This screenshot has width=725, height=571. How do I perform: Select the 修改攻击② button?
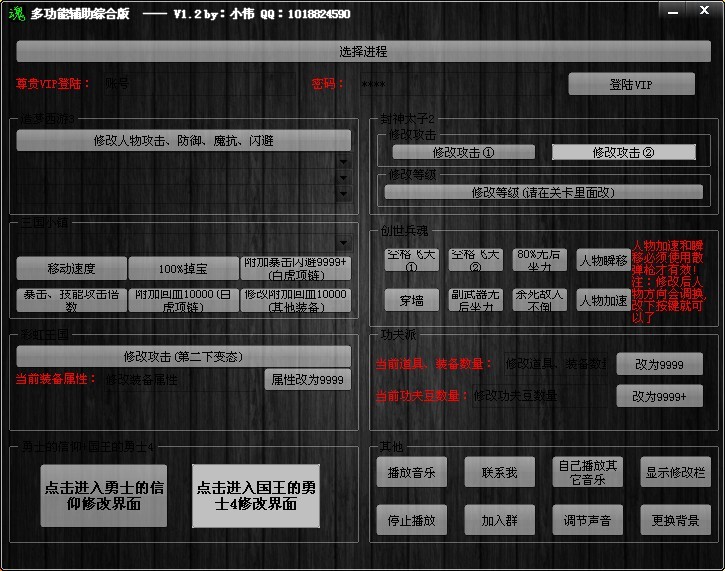[623, 152]
